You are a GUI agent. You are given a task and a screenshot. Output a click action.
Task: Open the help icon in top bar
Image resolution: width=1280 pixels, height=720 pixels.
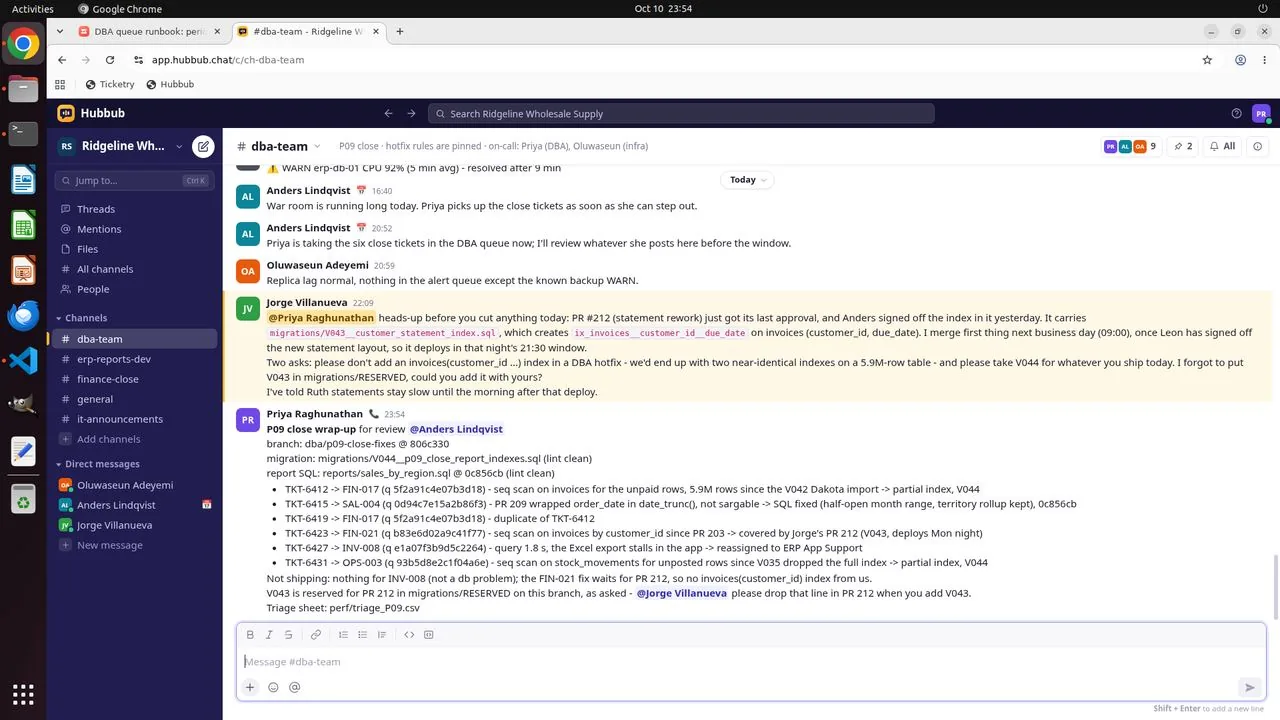pos(1236,114)
